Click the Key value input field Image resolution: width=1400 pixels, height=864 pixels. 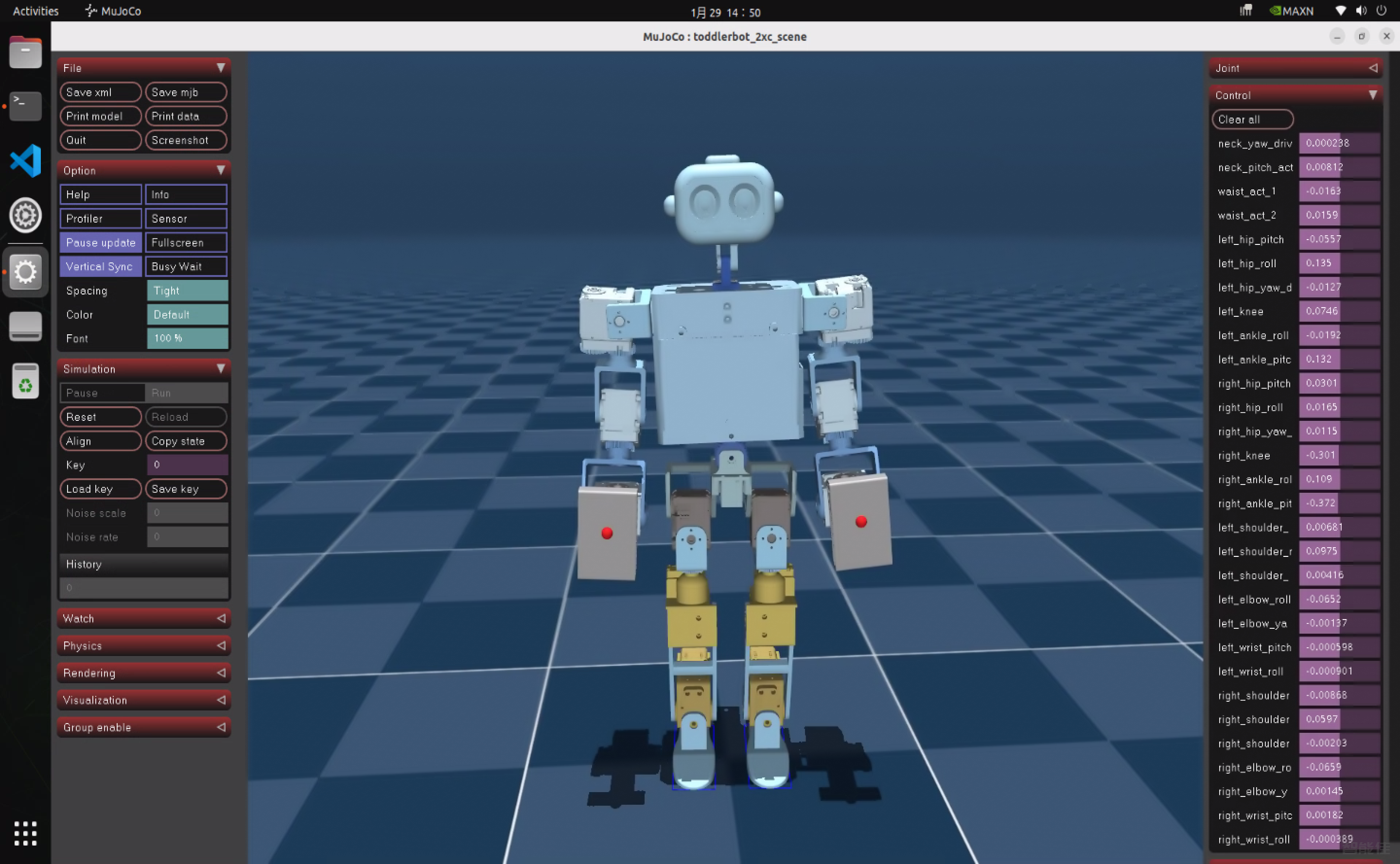pyautogui.click(x=187, y=465)
